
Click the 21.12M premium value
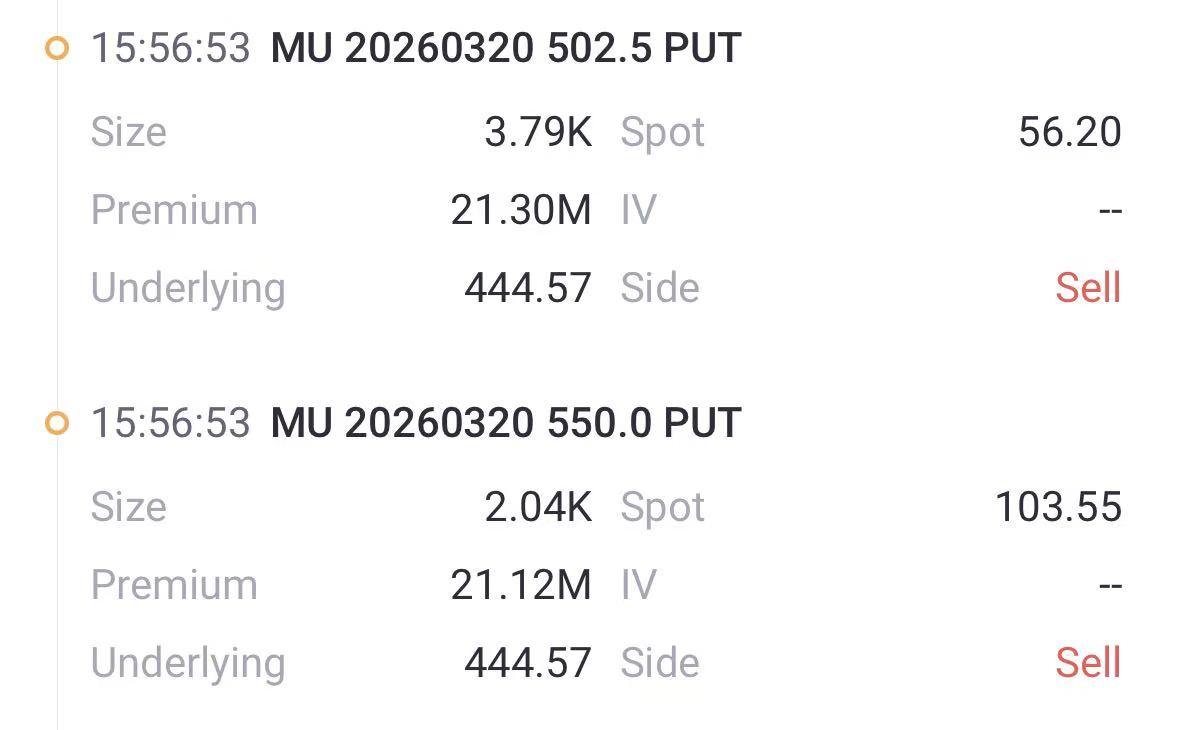coord(521,585)
